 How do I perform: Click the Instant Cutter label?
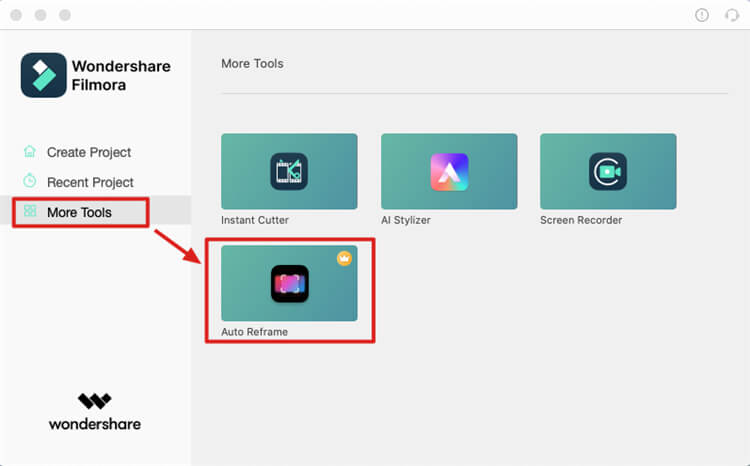tap(255, 220)
